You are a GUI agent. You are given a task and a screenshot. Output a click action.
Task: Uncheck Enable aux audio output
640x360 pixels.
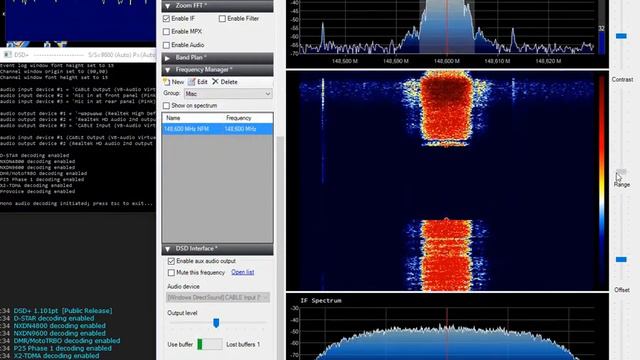click(171, 261)
